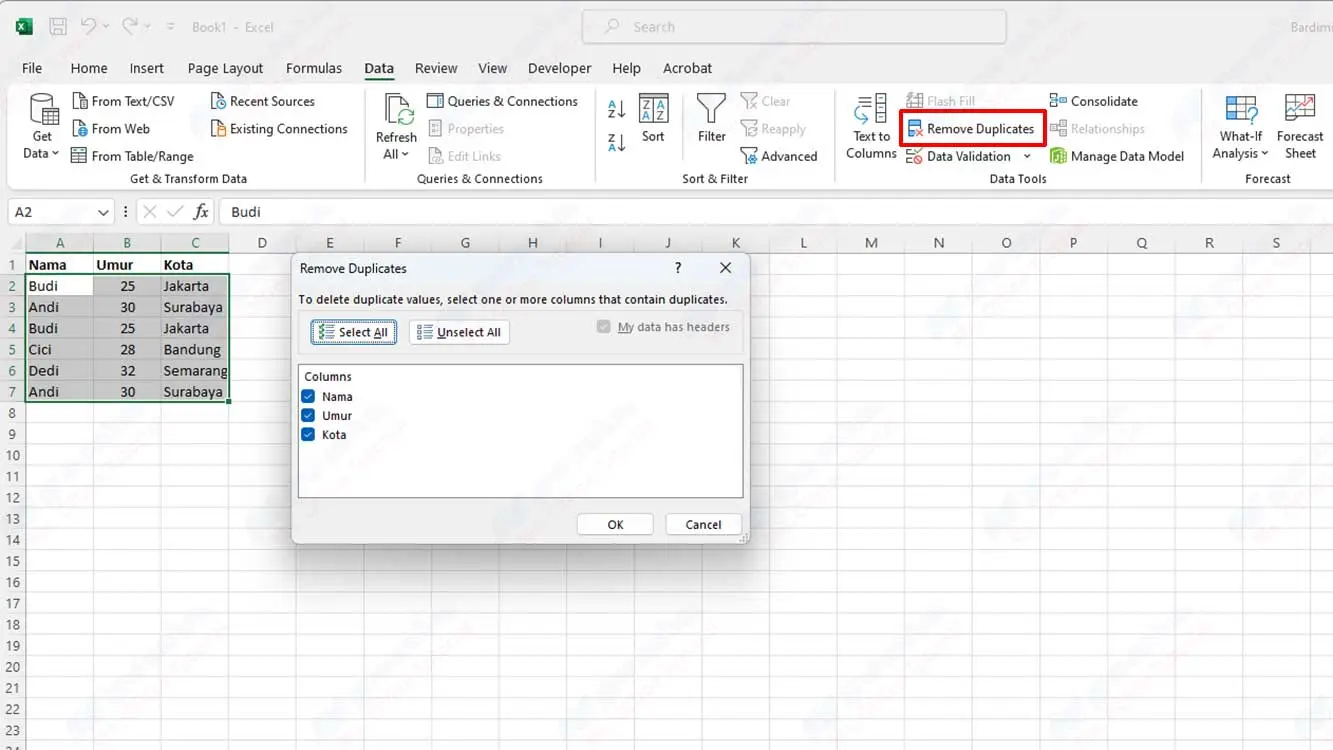Click the Remove Duplicates ribbon icon
Viewport: 1333px width, 750px height.
(915, 129)
